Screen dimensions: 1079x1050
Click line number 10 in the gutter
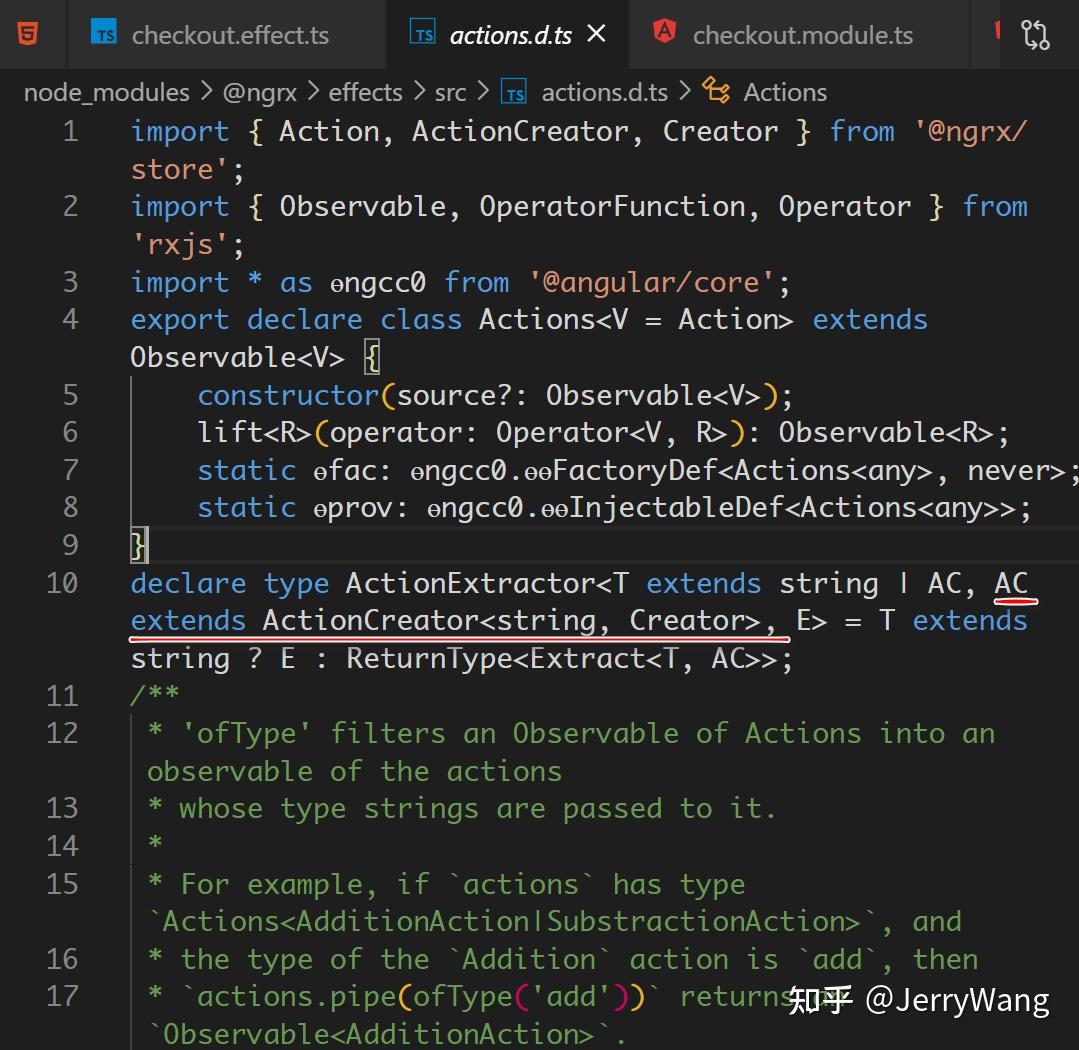(x=63, y=583)
